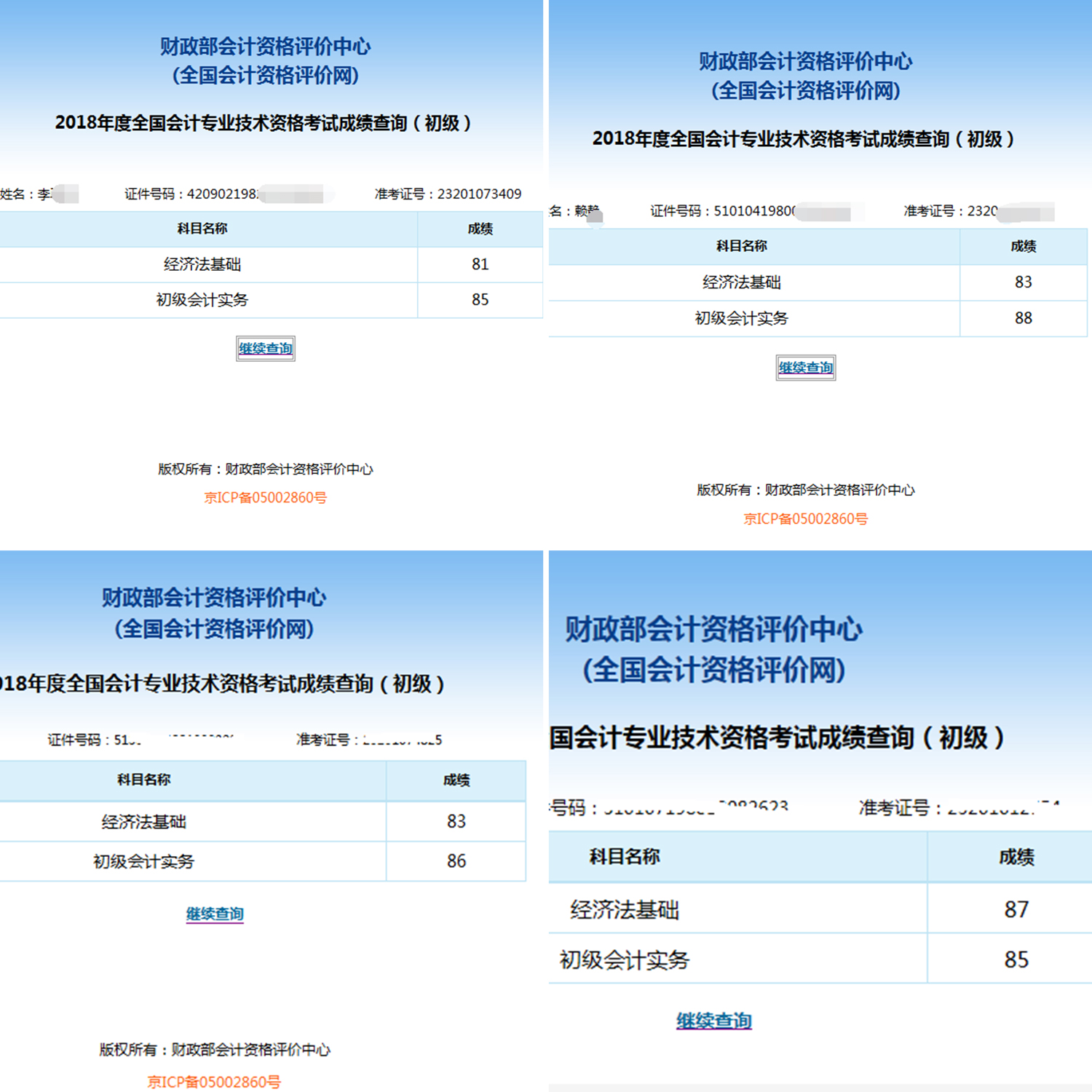Open 继续查询 link in the panel scoring 86
1092x1092 pixels.
(x=215, y=914)
